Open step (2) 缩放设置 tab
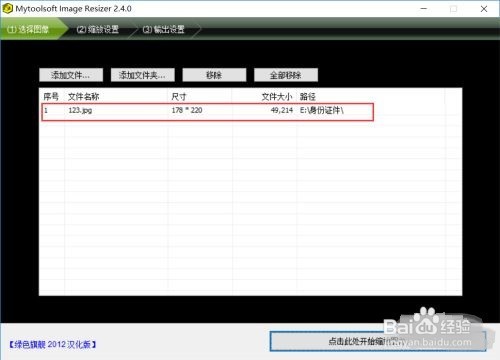 pos(97,29)
